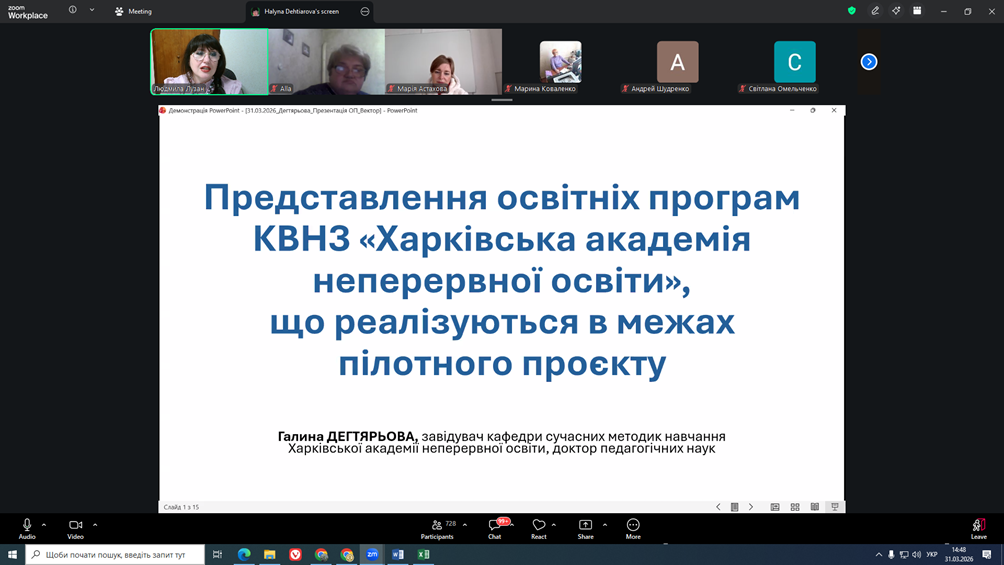
Task: Open Excel from the Windows taskbar
Action: (x=423, y=554)
